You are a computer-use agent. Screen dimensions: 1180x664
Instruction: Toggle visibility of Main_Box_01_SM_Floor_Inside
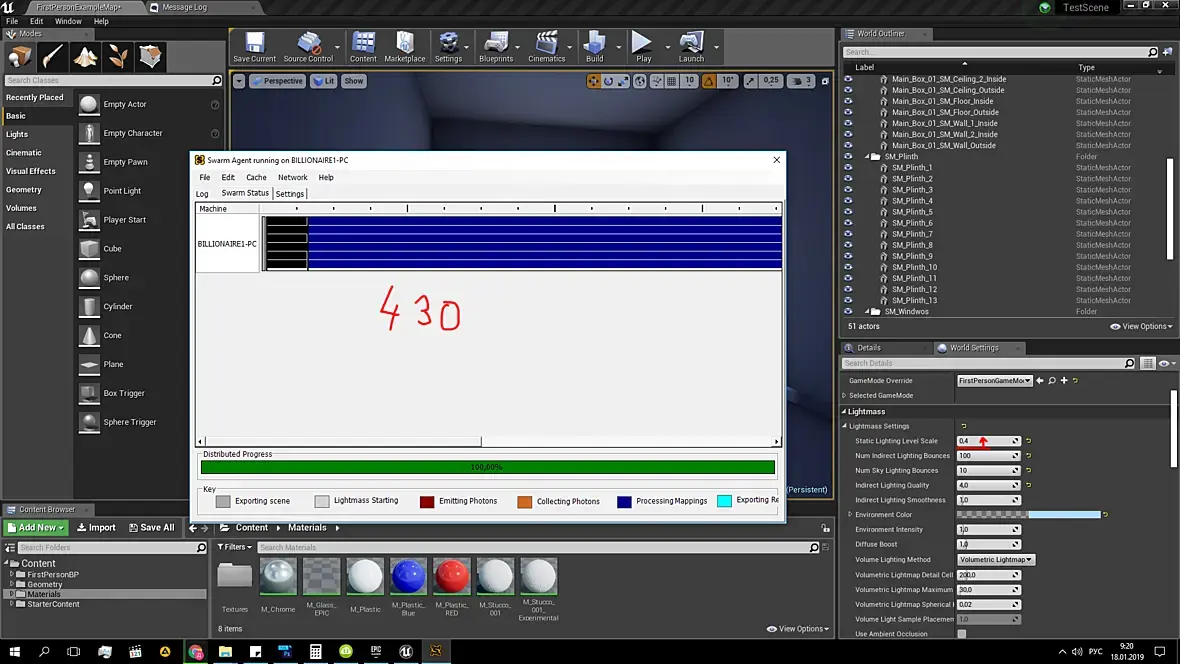(848, 101)
